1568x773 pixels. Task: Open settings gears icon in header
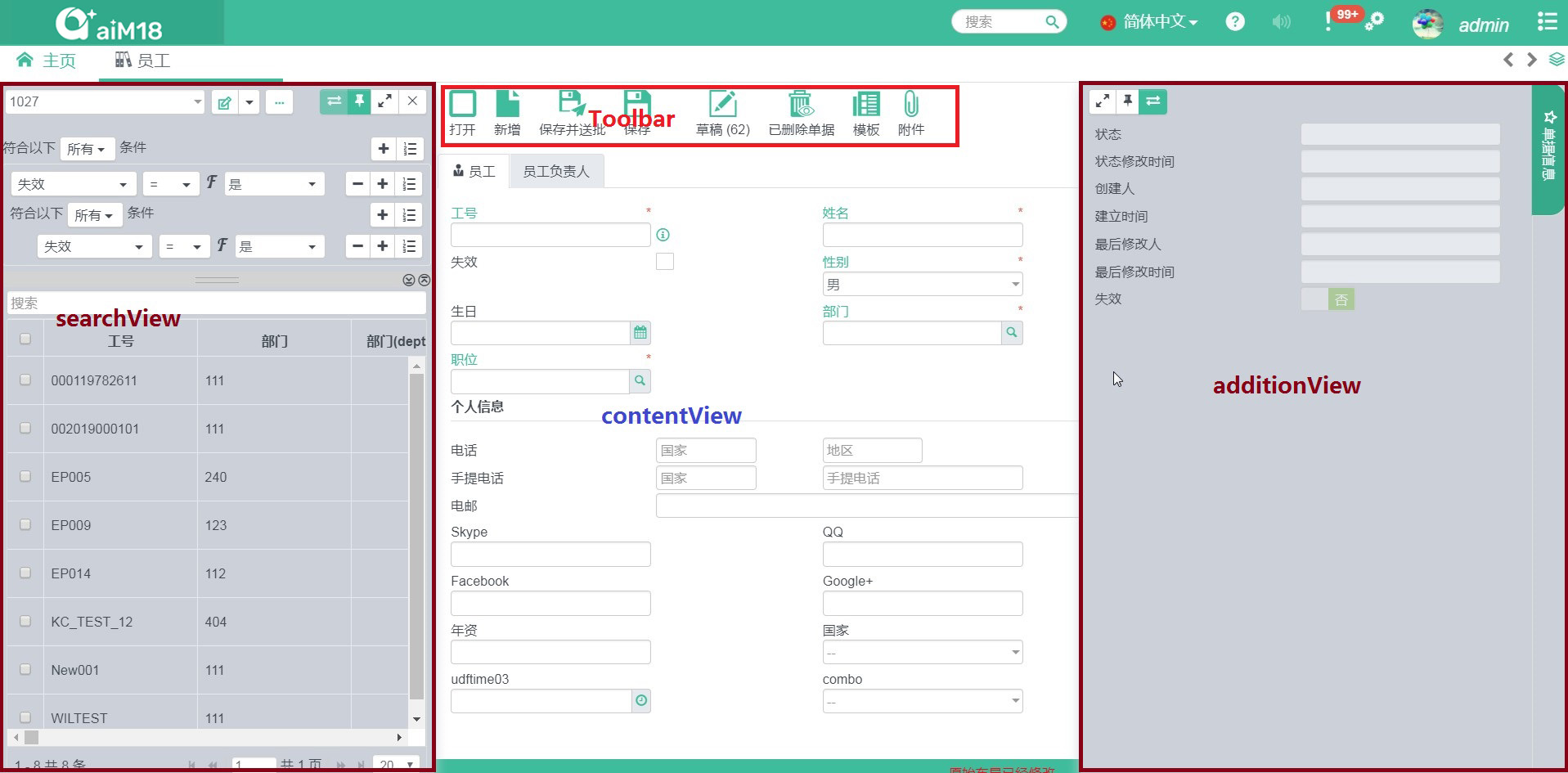[1375, 20]
